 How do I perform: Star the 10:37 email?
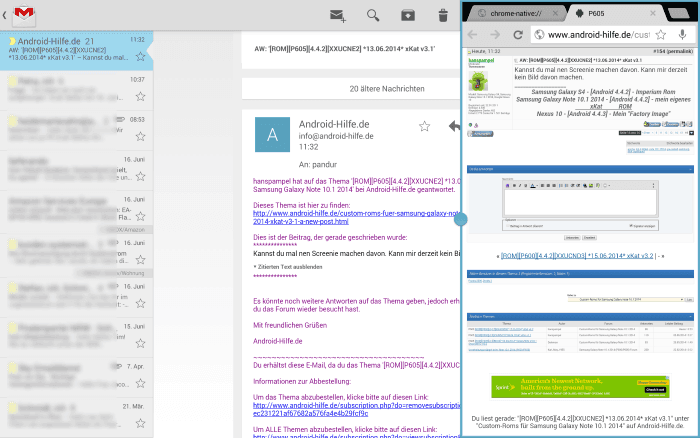(141, 96)
